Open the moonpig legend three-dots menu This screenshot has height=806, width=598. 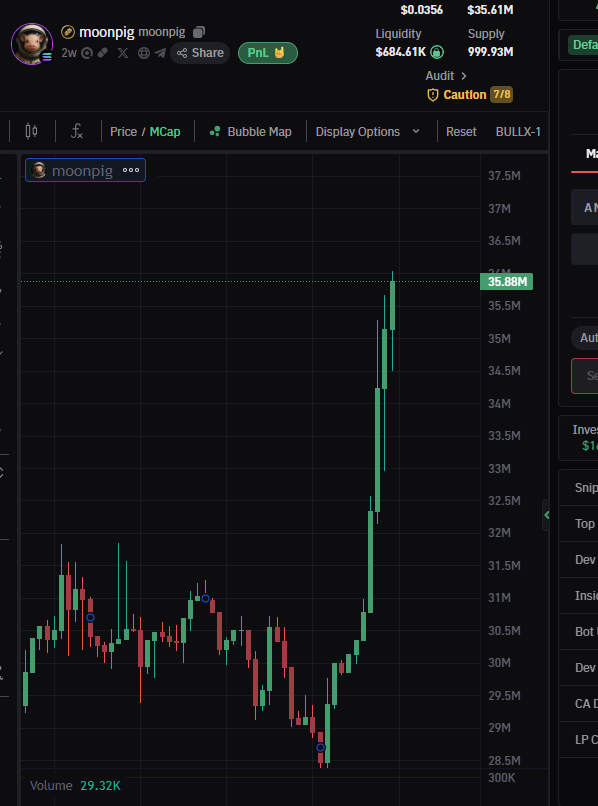point(131,170)
